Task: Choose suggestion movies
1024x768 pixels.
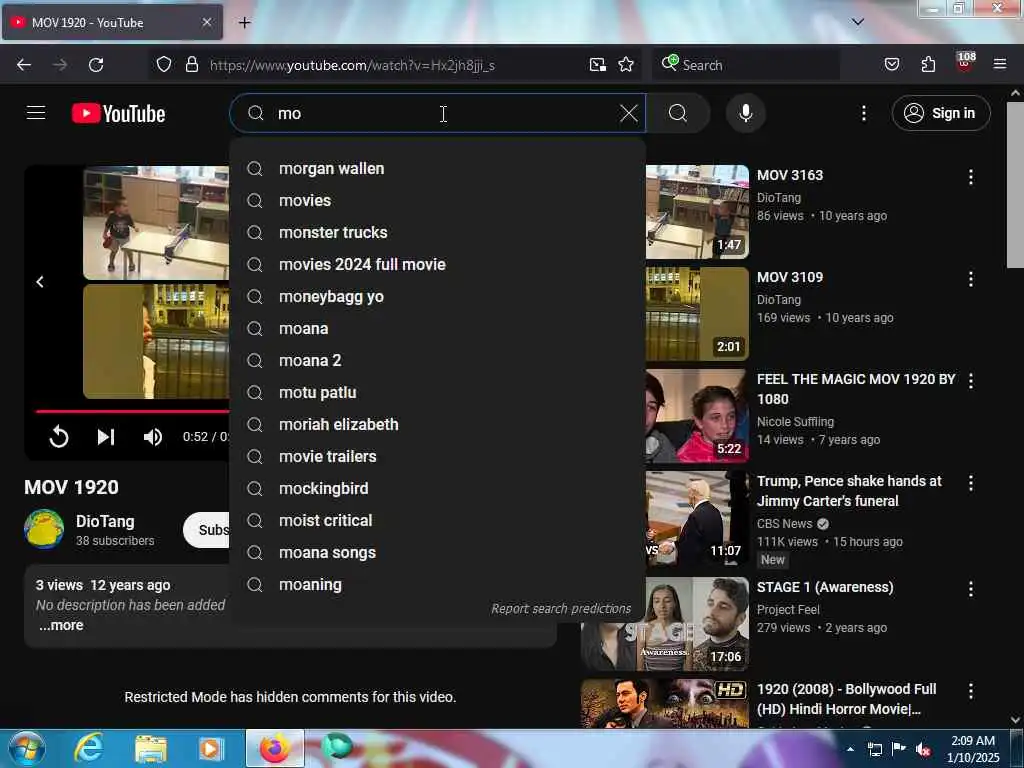Action: [438, 200]
